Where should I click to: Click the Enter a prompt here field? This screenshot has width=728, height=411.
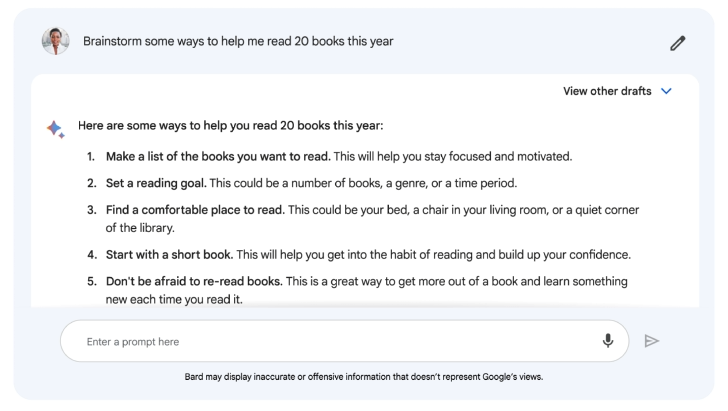344,341
